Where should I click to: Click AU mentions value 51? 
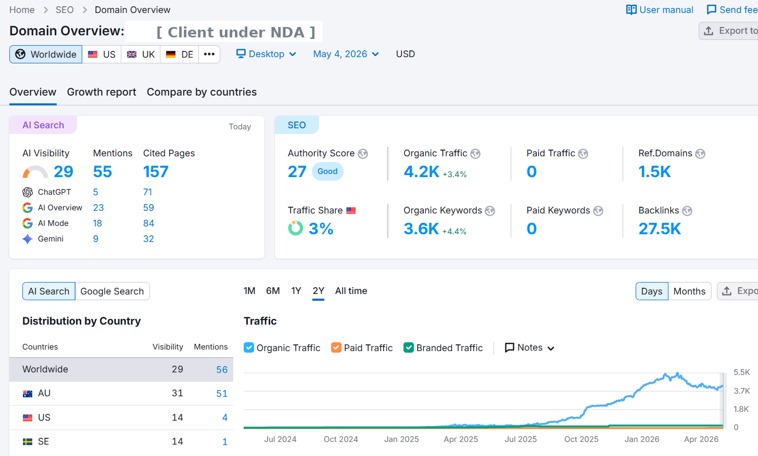(221, 394)
